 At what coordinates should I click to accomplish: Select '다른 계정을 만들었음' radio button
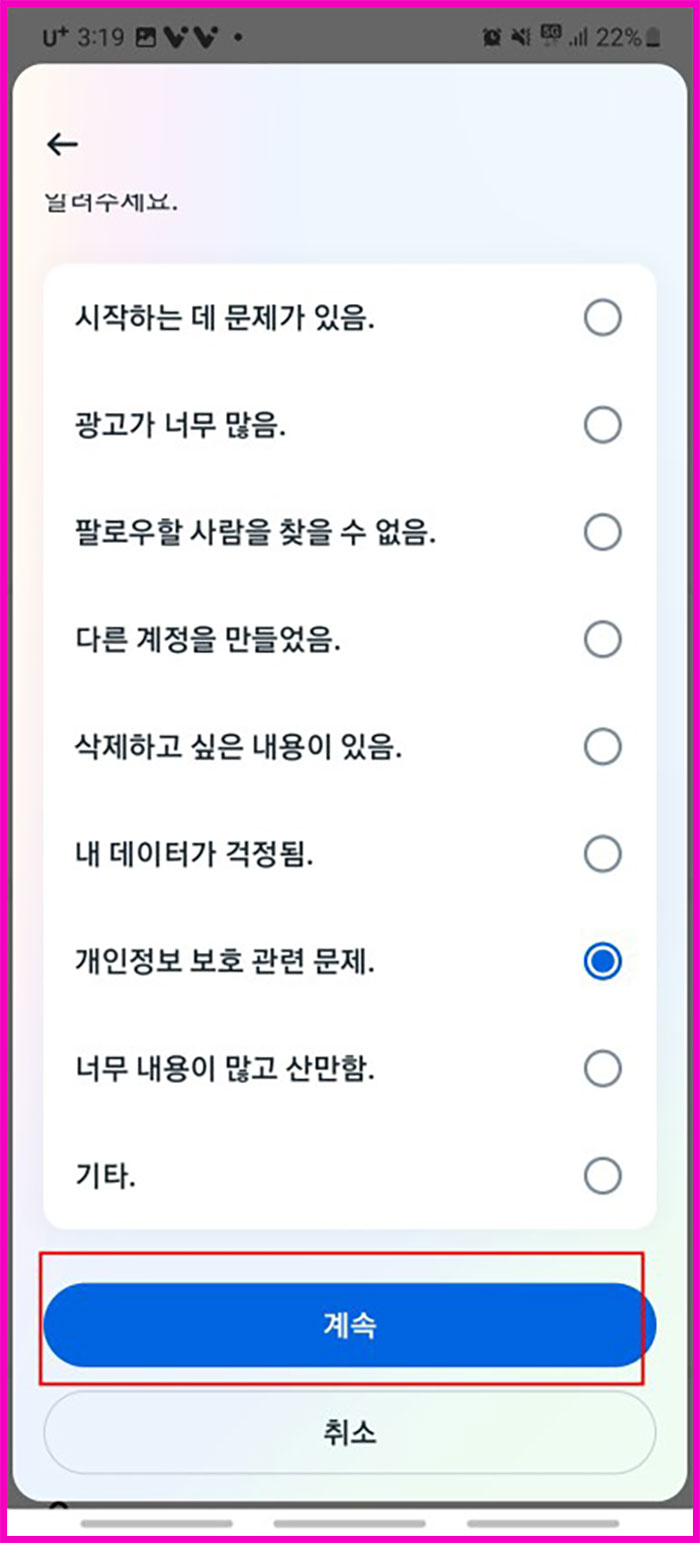coord(603,639)
